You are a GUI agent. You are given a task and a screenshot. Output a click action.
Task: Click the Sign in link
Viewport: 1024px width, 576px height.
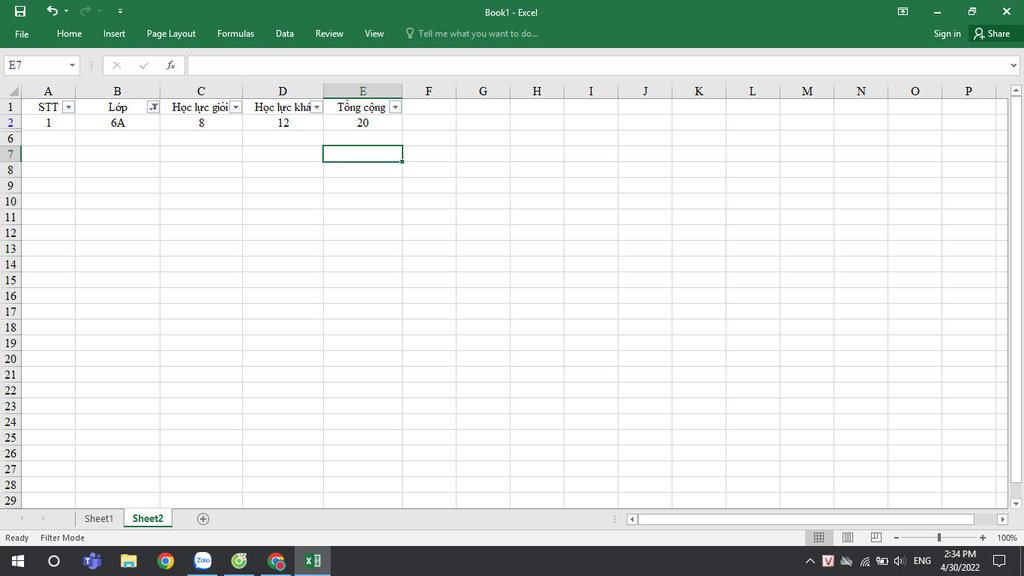(x=947, y=34)
